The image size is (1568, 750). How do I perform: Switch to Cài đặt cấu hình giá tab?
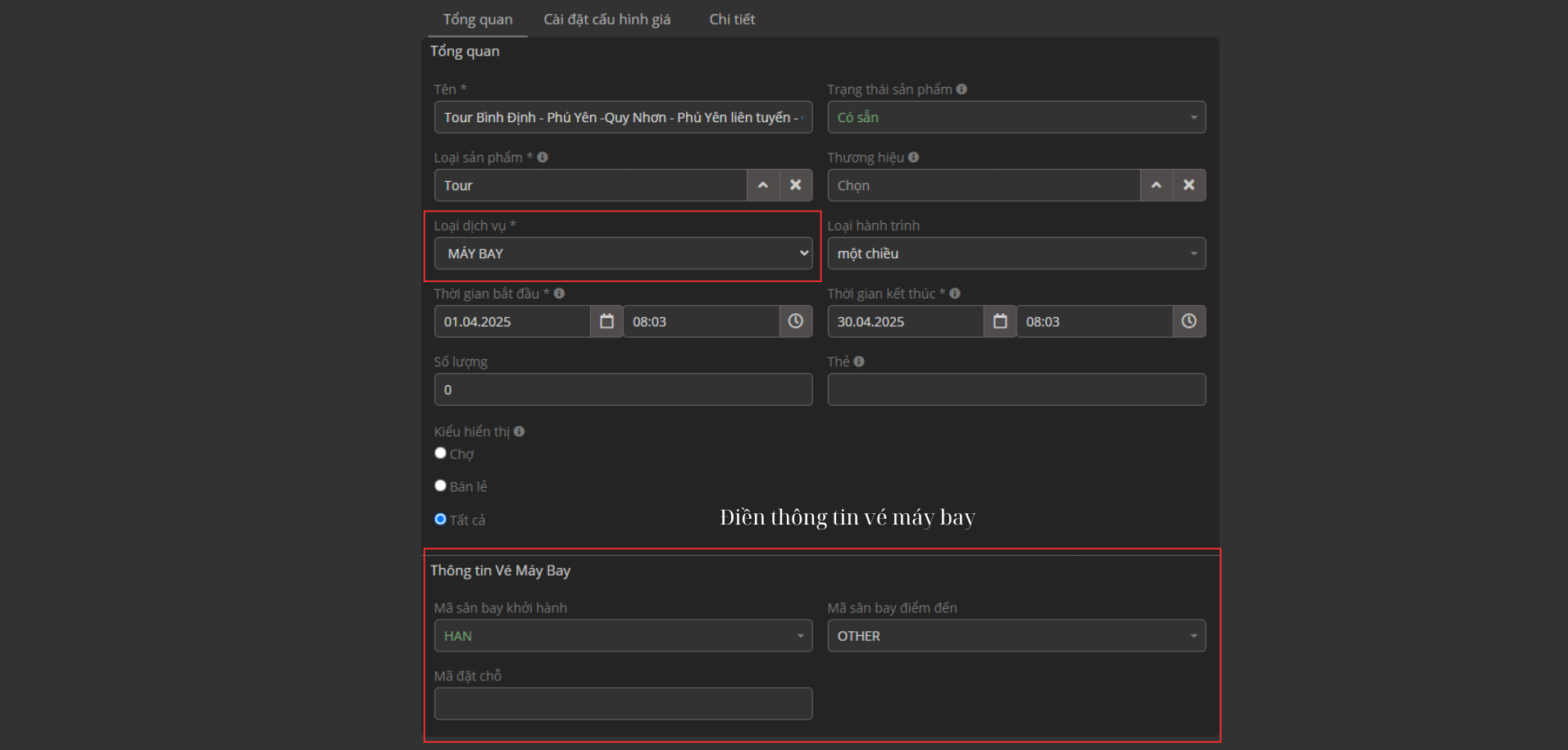click(607, 19)
